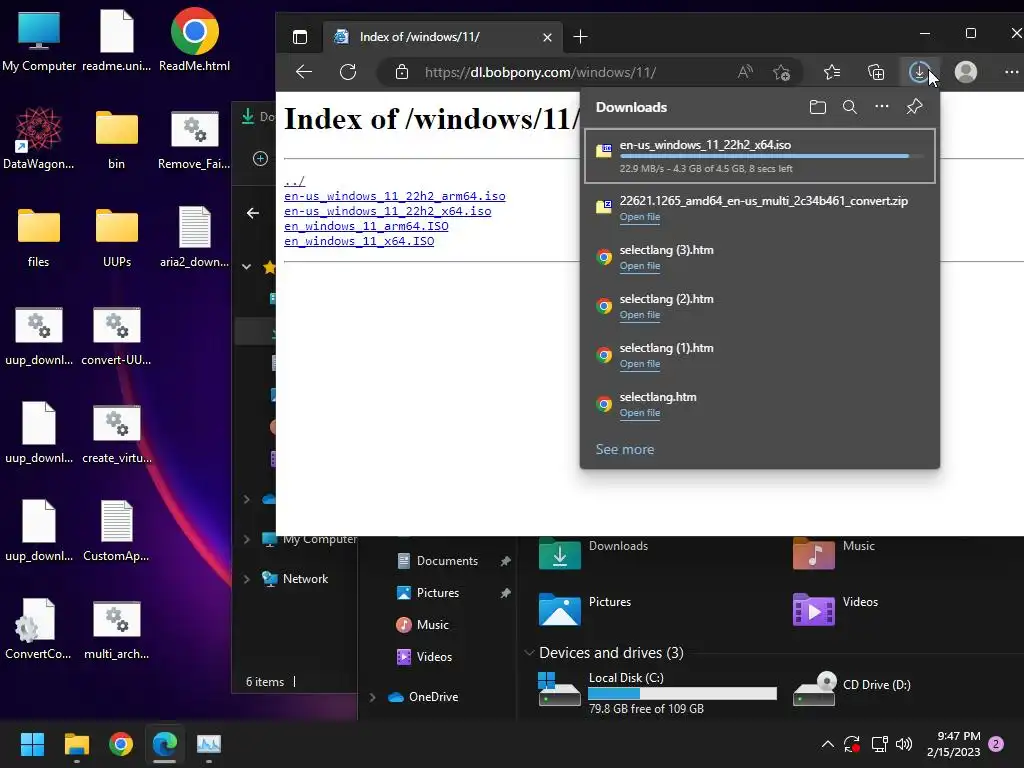Collapse the Quick access chevron in Explorer

click(246, 266)
